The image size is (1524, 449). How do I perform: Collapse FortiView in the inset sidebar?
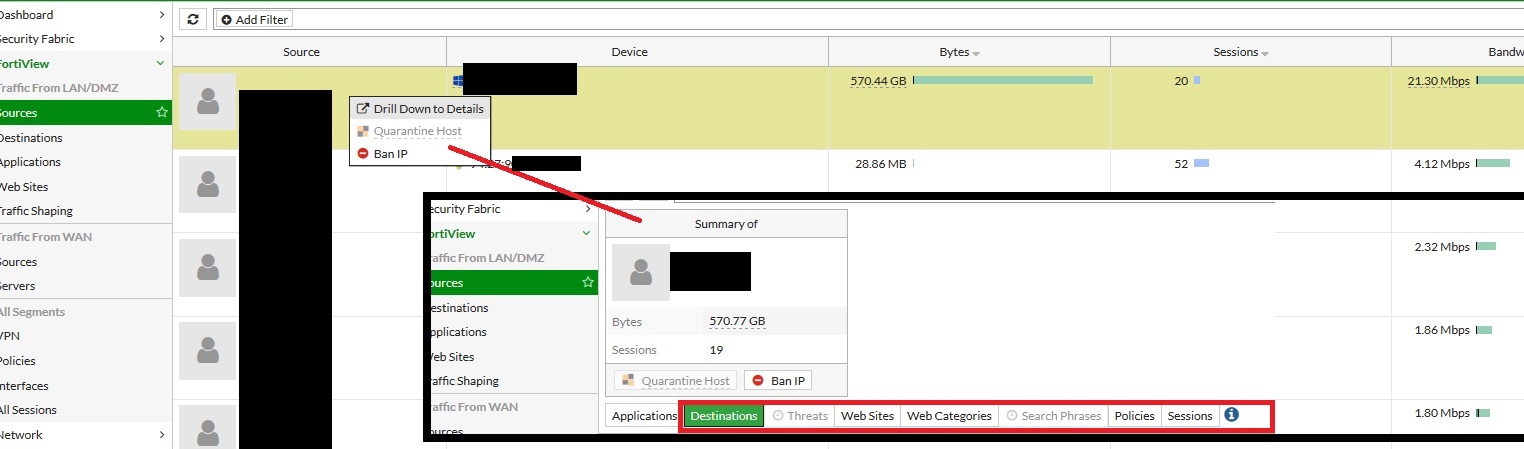588,233
